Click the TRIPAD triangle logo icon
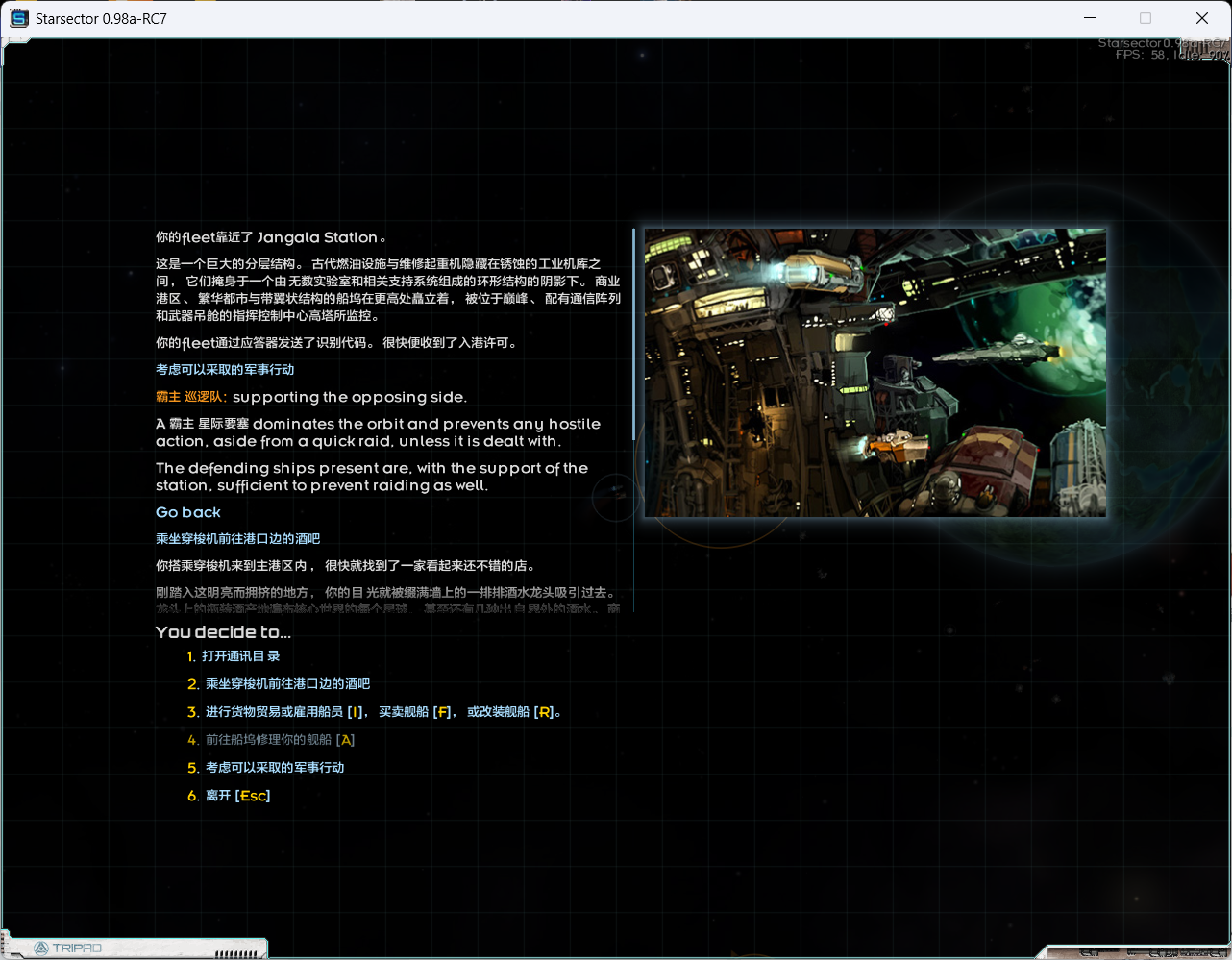 click(x=43, y=948)
